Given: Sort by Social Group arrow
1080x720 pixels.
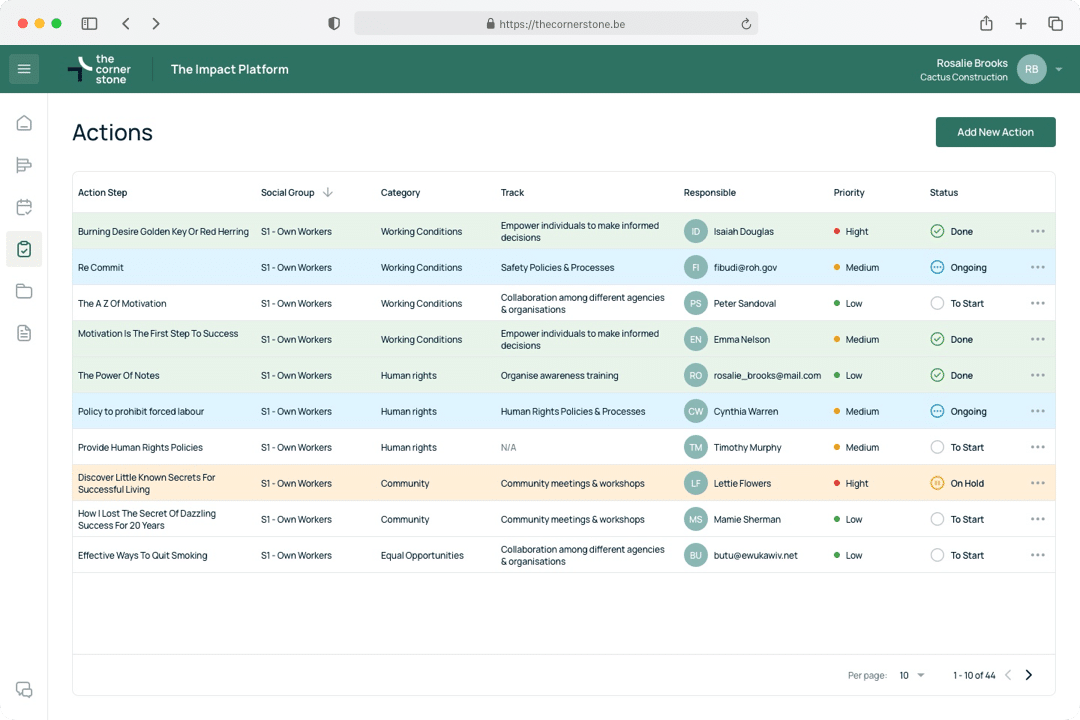Looking at the screenshot, I should point(328,192).
